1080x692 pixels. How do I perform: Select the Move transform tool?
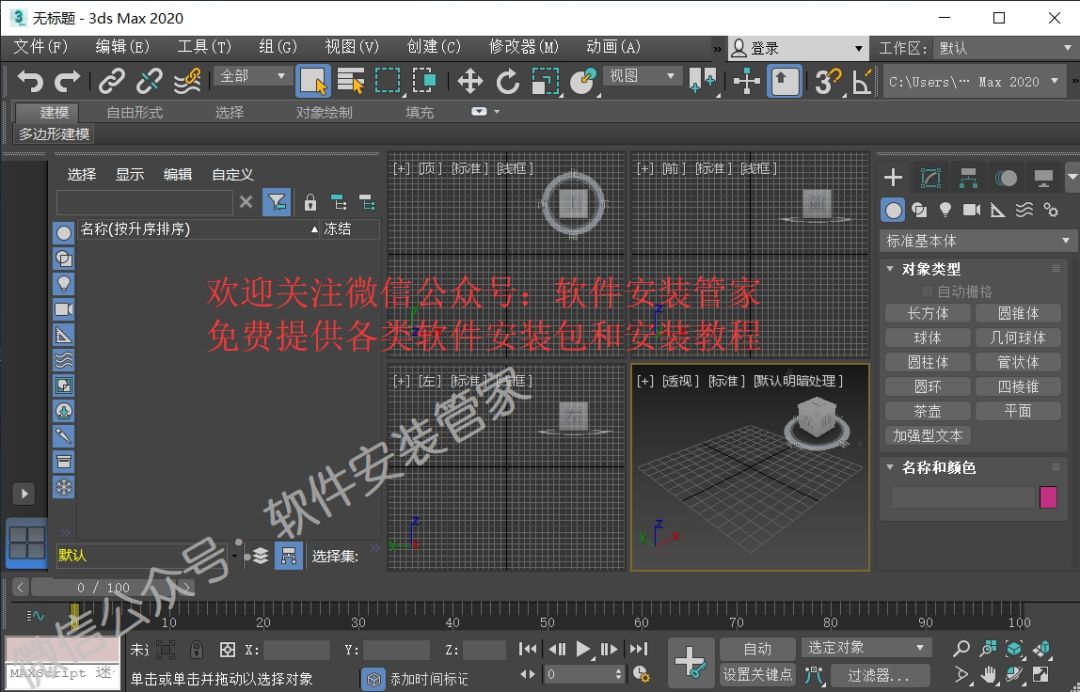[x=470, y=82]
